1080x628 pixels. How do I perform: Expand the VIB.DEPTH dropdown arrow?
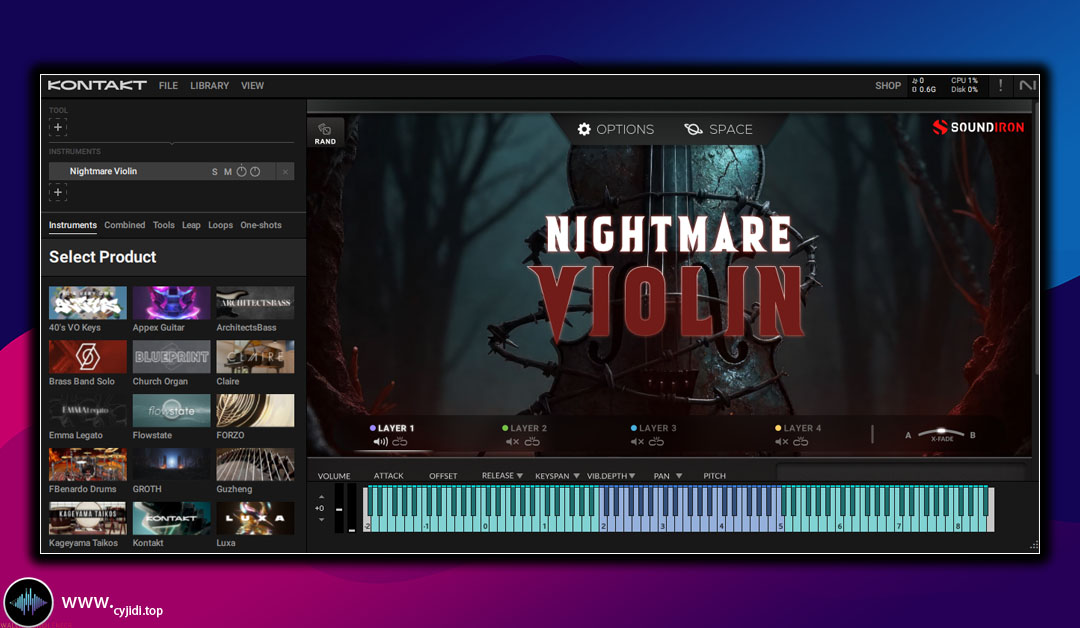[x=632, y=476]
